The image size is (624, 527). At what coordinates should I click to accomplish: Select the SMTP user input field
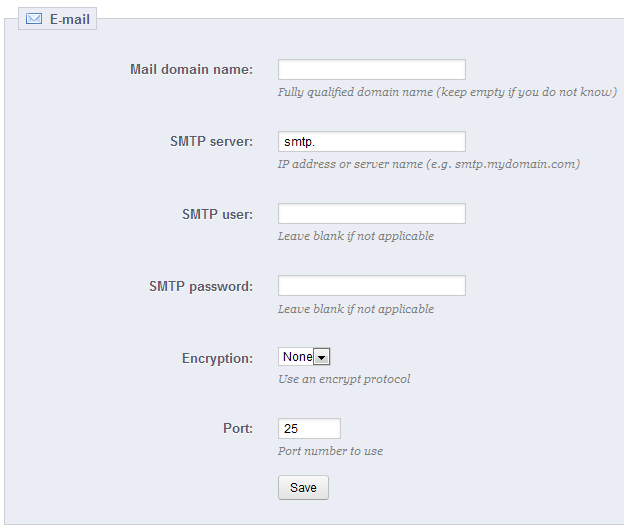[371, 214]
